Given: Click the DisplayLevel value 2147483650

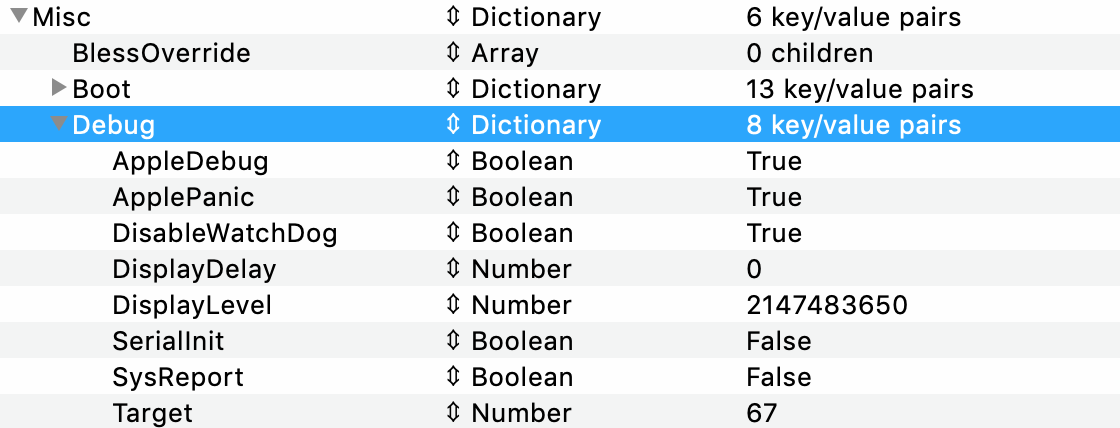Looking at the screenshot, I should tap(827, 305).
